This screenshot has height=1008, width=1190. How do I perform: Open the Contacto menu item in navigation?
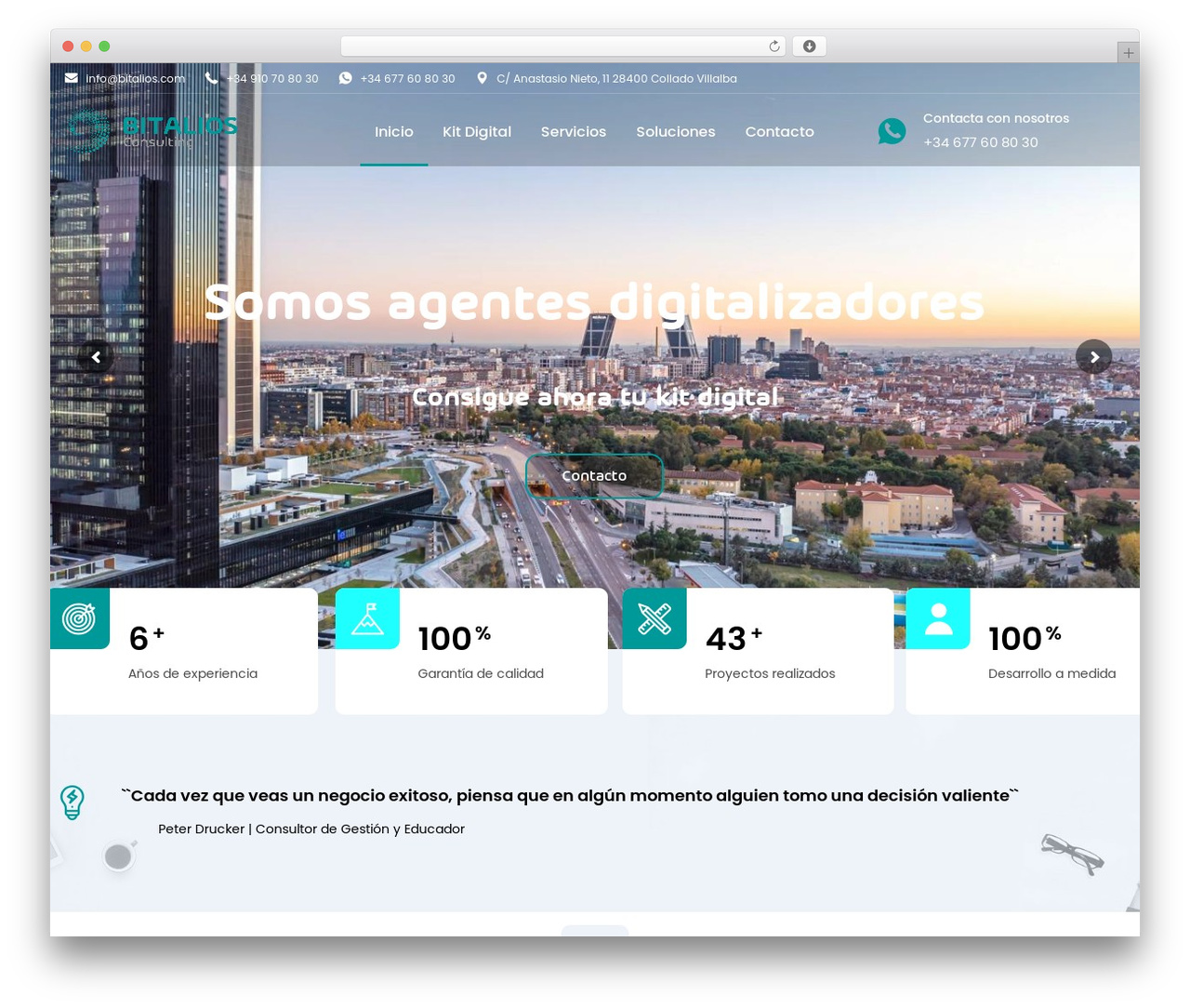(780, 132)
